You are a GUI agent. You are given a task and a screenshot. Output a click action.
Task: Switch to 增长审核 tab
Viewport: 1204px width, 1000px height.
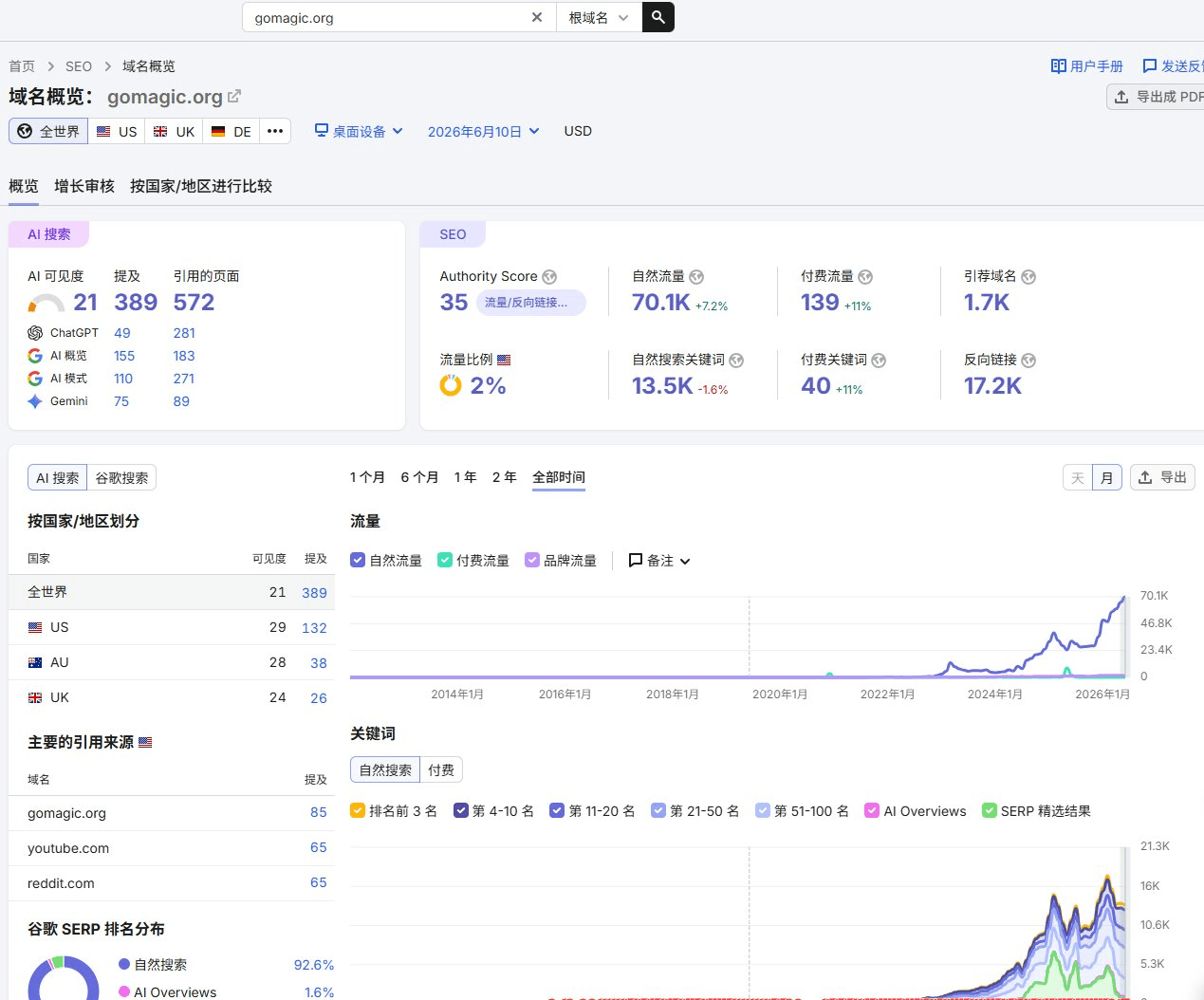(x=84, y=186)
